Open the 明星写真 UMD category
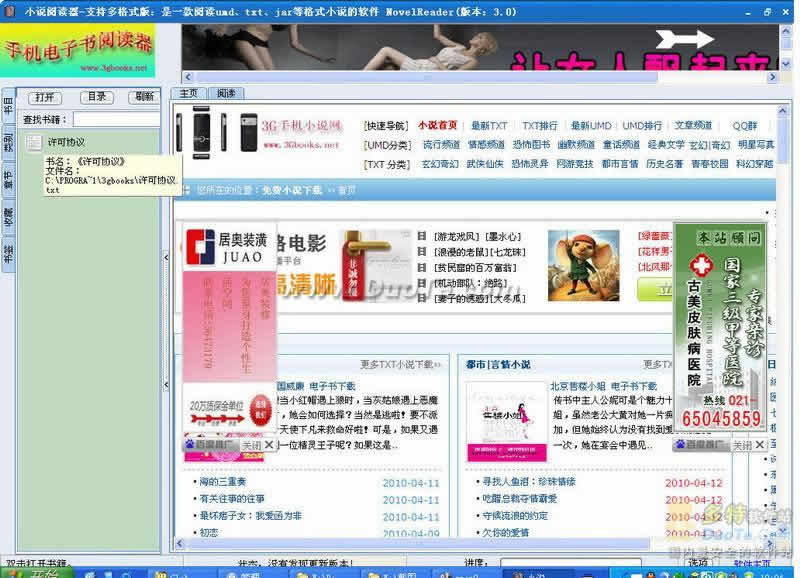 coord(756,145)
